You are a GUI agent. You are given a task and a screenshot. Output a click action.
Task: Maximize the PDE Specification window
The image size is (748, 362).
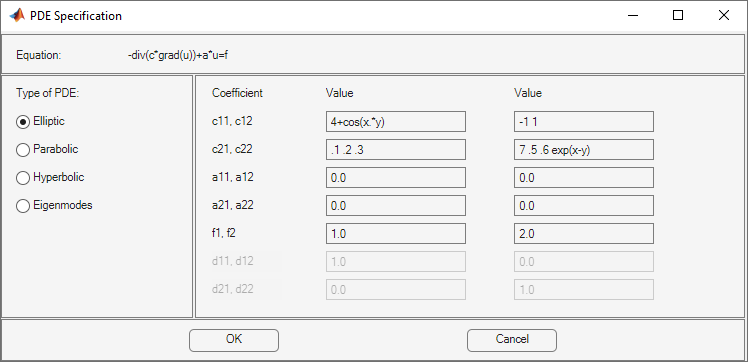[678, 16]
